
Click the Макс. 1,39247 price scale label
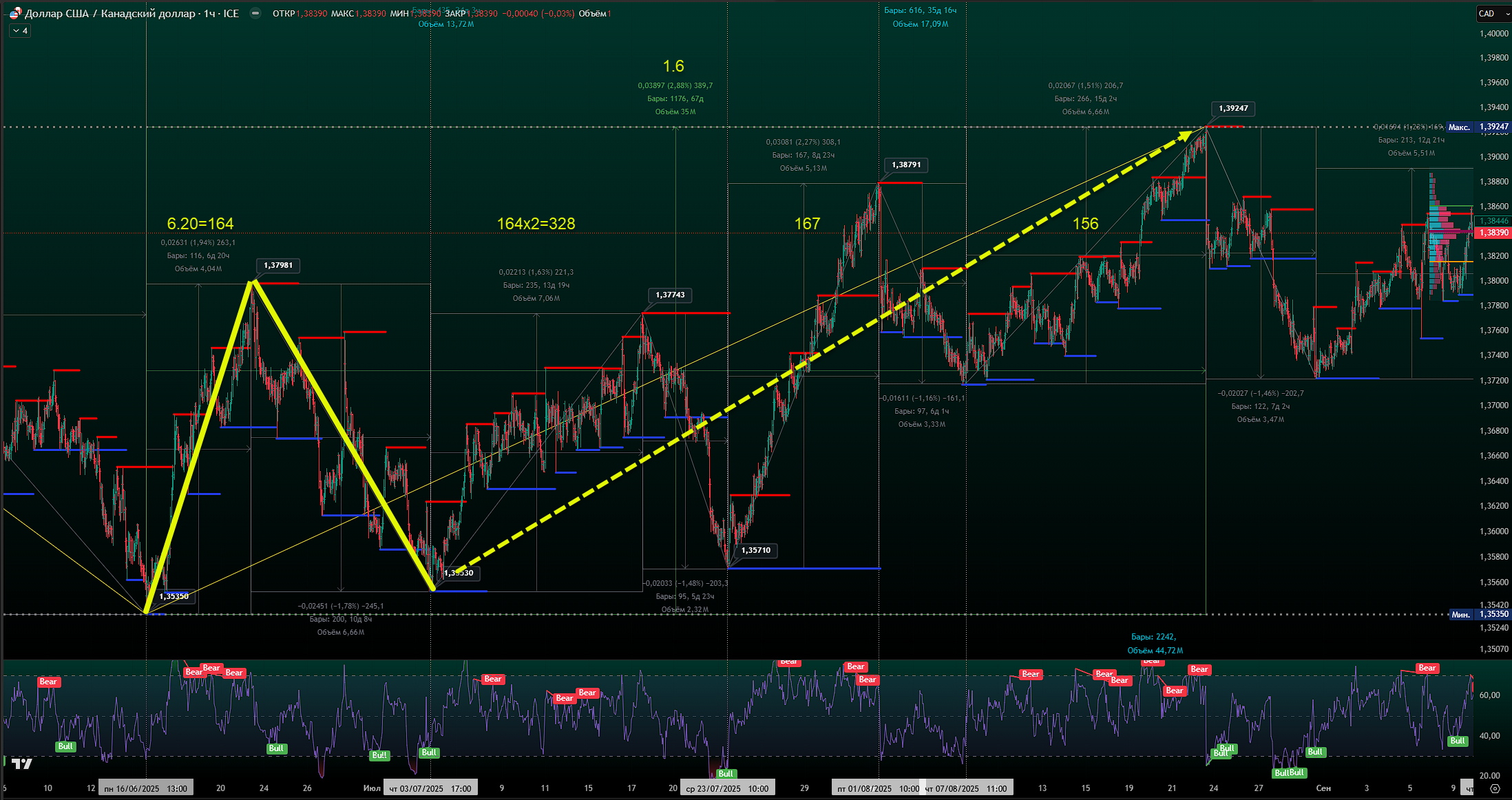[1478, 127]
